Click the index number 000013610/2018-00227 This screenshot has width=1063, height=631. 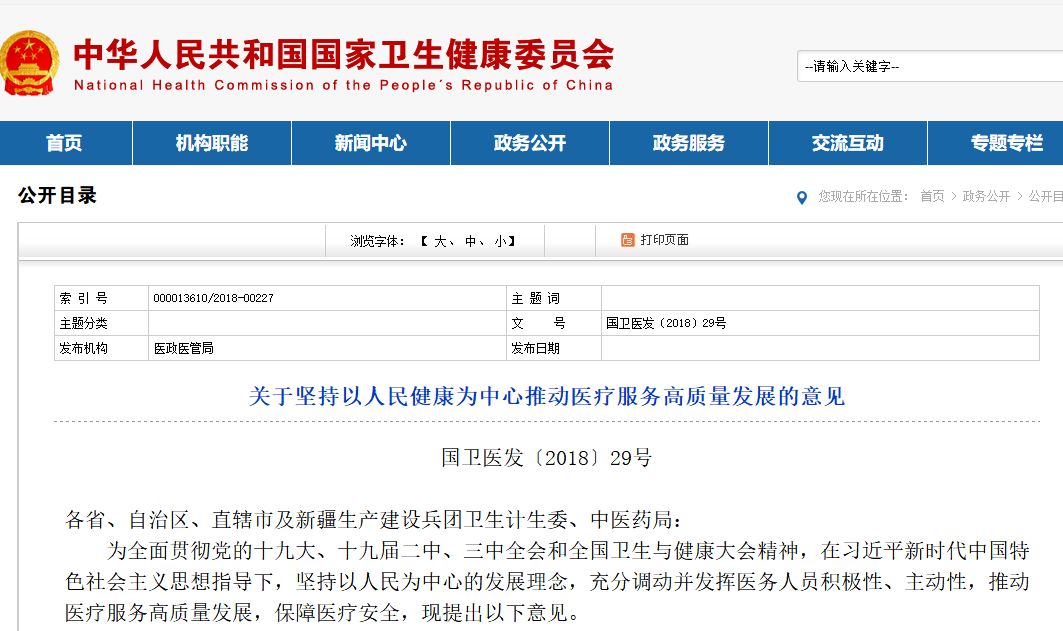214,298
